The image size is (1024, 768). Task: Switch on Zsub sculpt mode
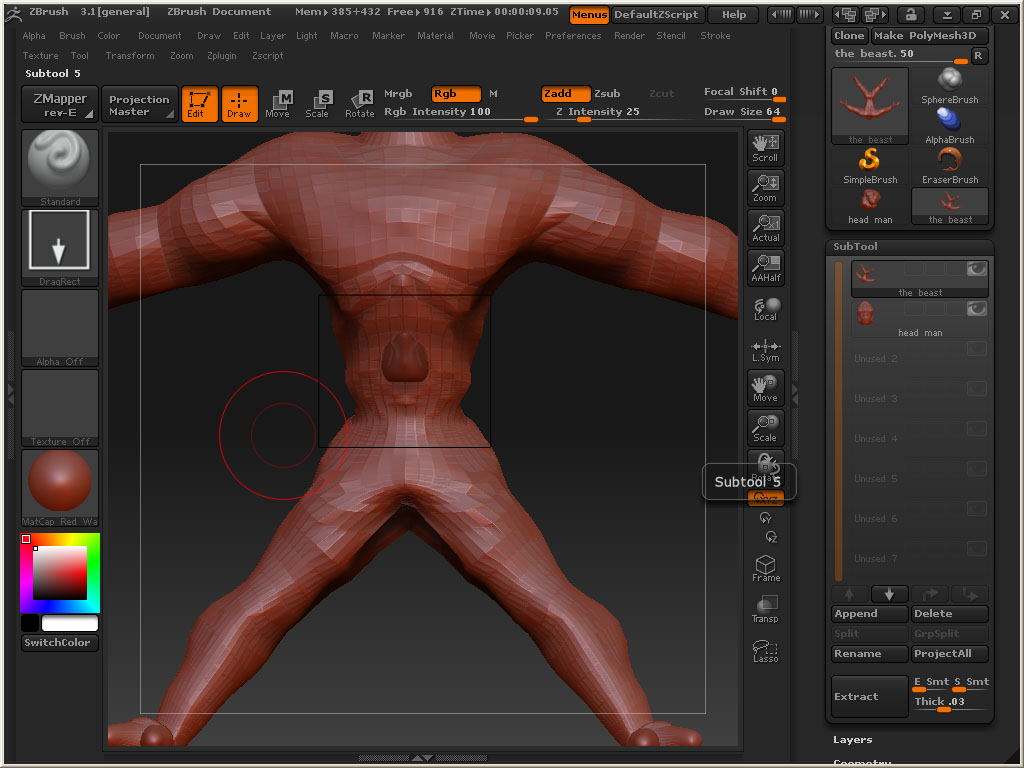coord(607,94)
